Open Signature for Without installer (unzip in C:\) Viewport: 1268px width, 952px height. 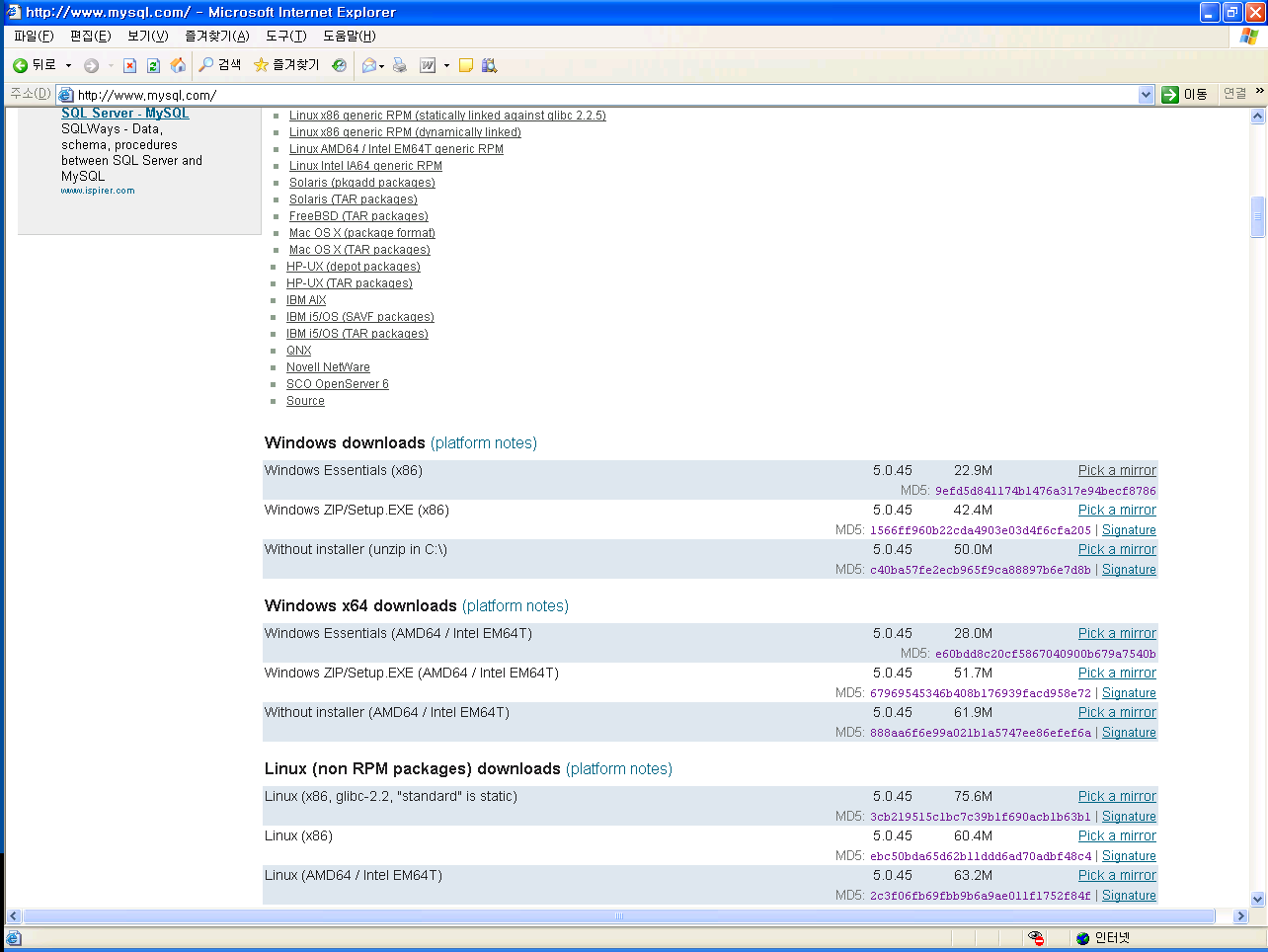1129,570
